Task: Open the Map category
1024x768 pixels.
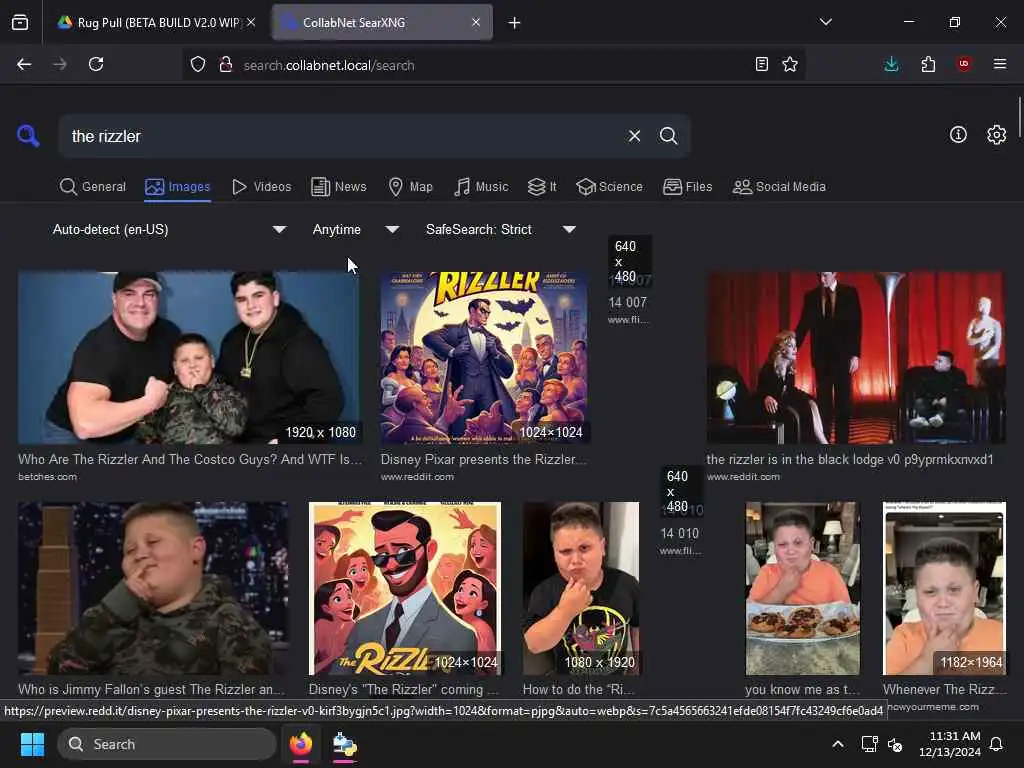Action: pyautogui.click(x=411, y=187)
